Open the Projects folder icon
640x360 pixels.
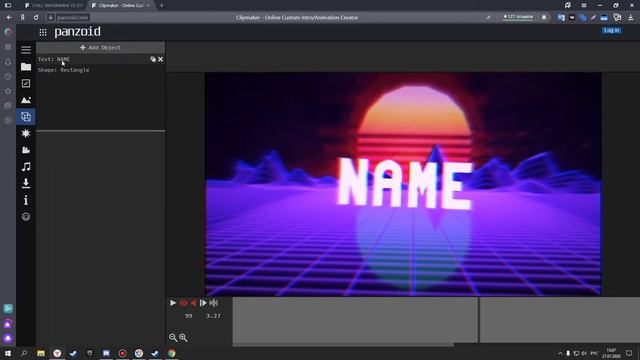pos(26,67)
